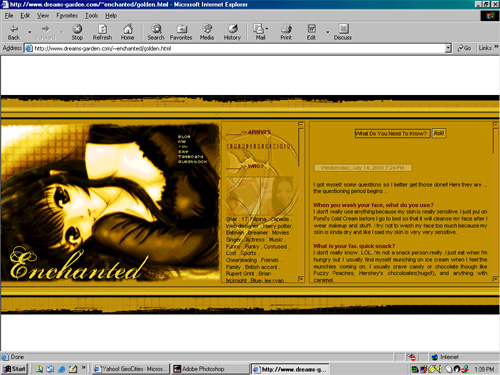The width and height of the screenshot is (500, 375).
Task: Click the Back arrow toolbar icon
Action: pyautogui.click(x=14, y=29)
